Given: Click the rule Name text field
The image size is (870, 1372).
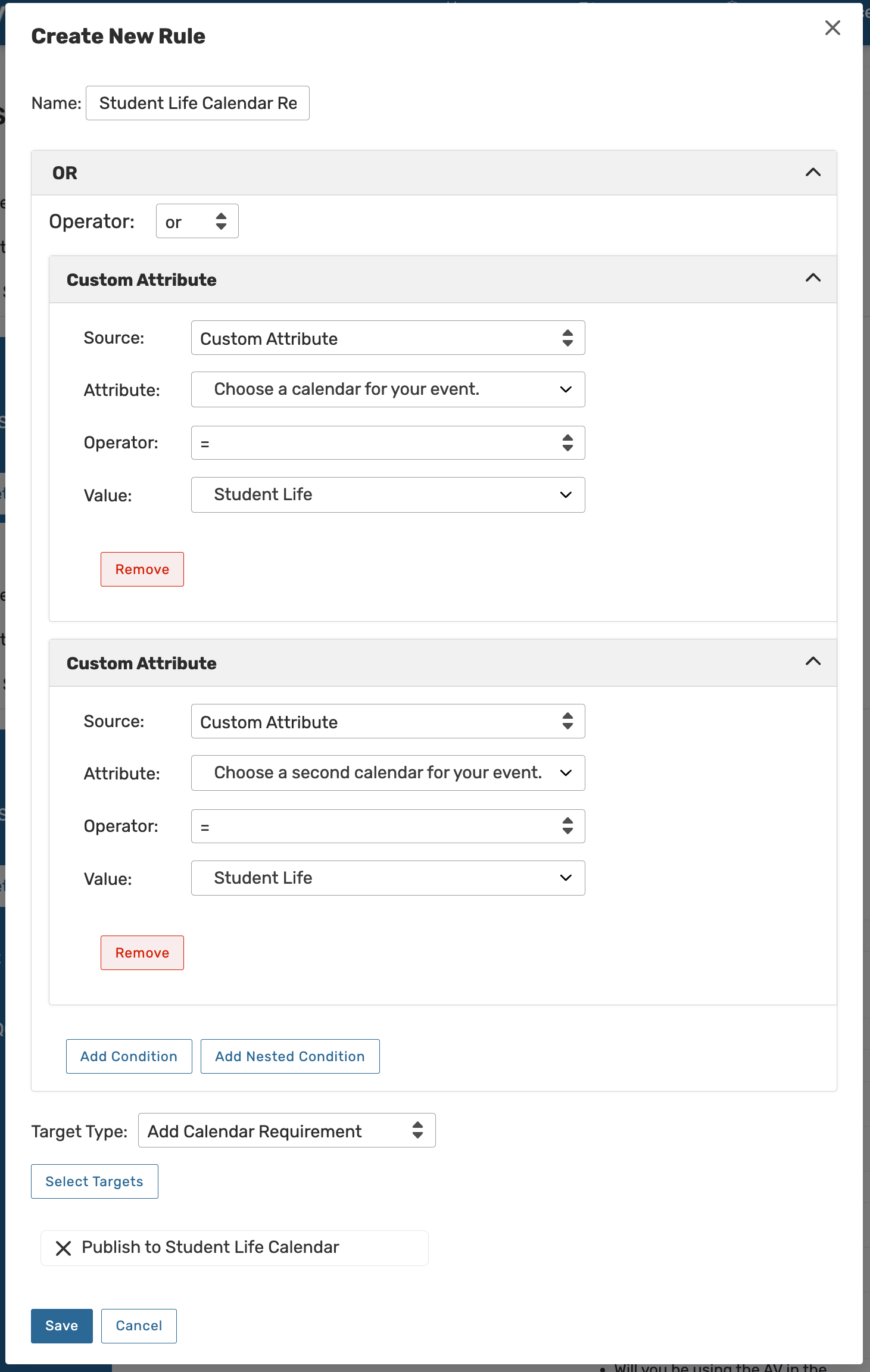Looking at the screenshot, I should tap(198, 104).
